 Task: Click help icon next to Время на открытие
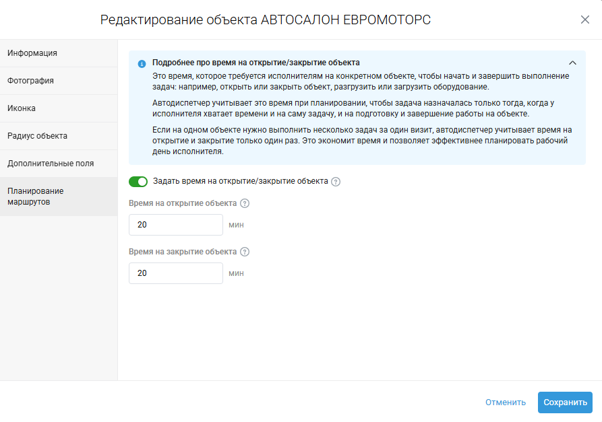245,203
